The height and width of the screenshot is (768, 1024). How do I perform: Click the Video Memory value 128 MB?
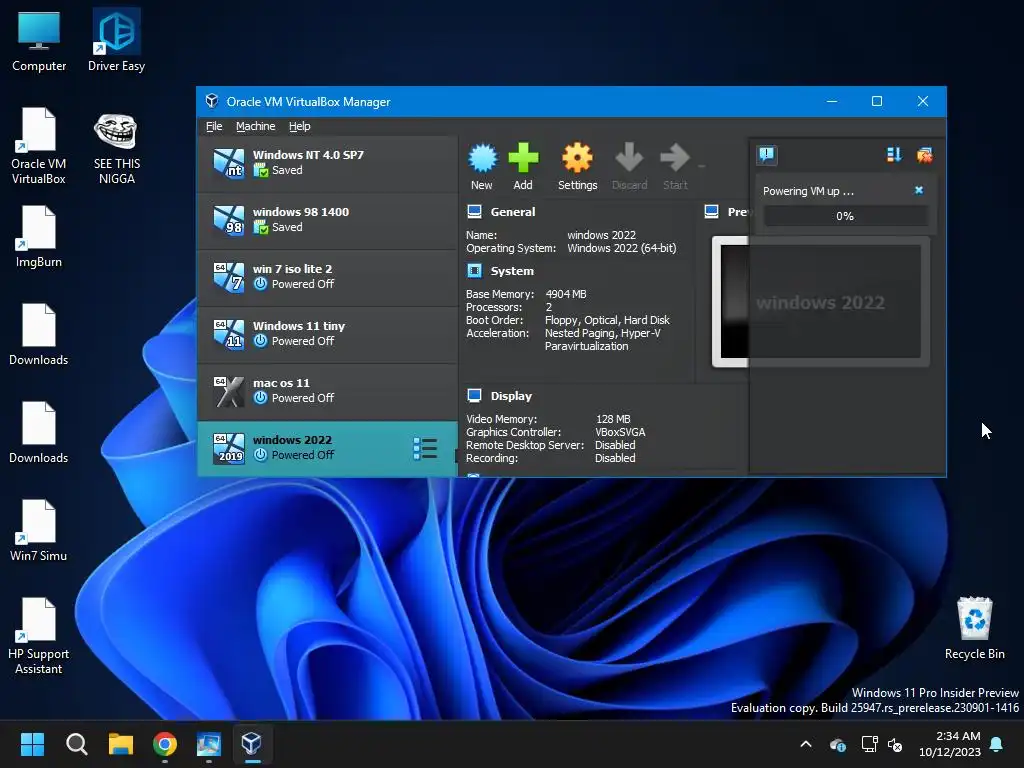point(613,419)
